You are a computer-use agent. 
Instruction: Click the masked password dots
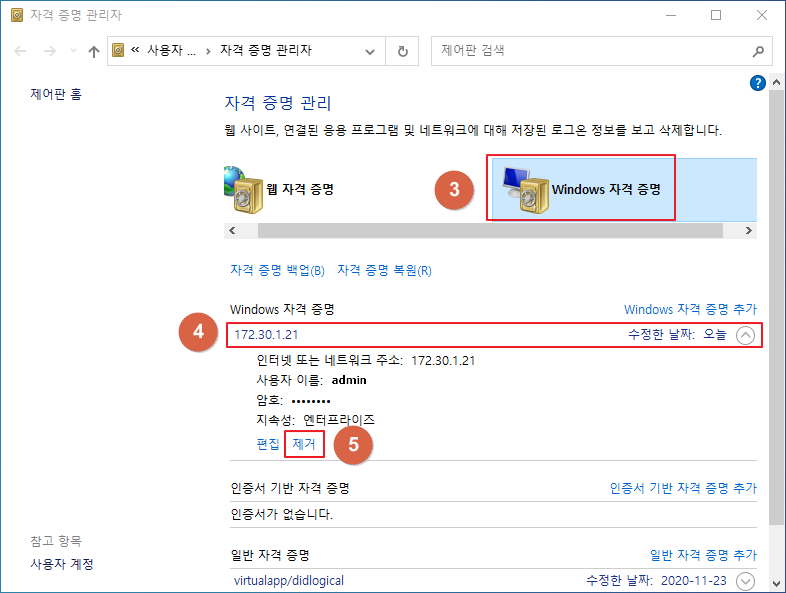point(311,401)
